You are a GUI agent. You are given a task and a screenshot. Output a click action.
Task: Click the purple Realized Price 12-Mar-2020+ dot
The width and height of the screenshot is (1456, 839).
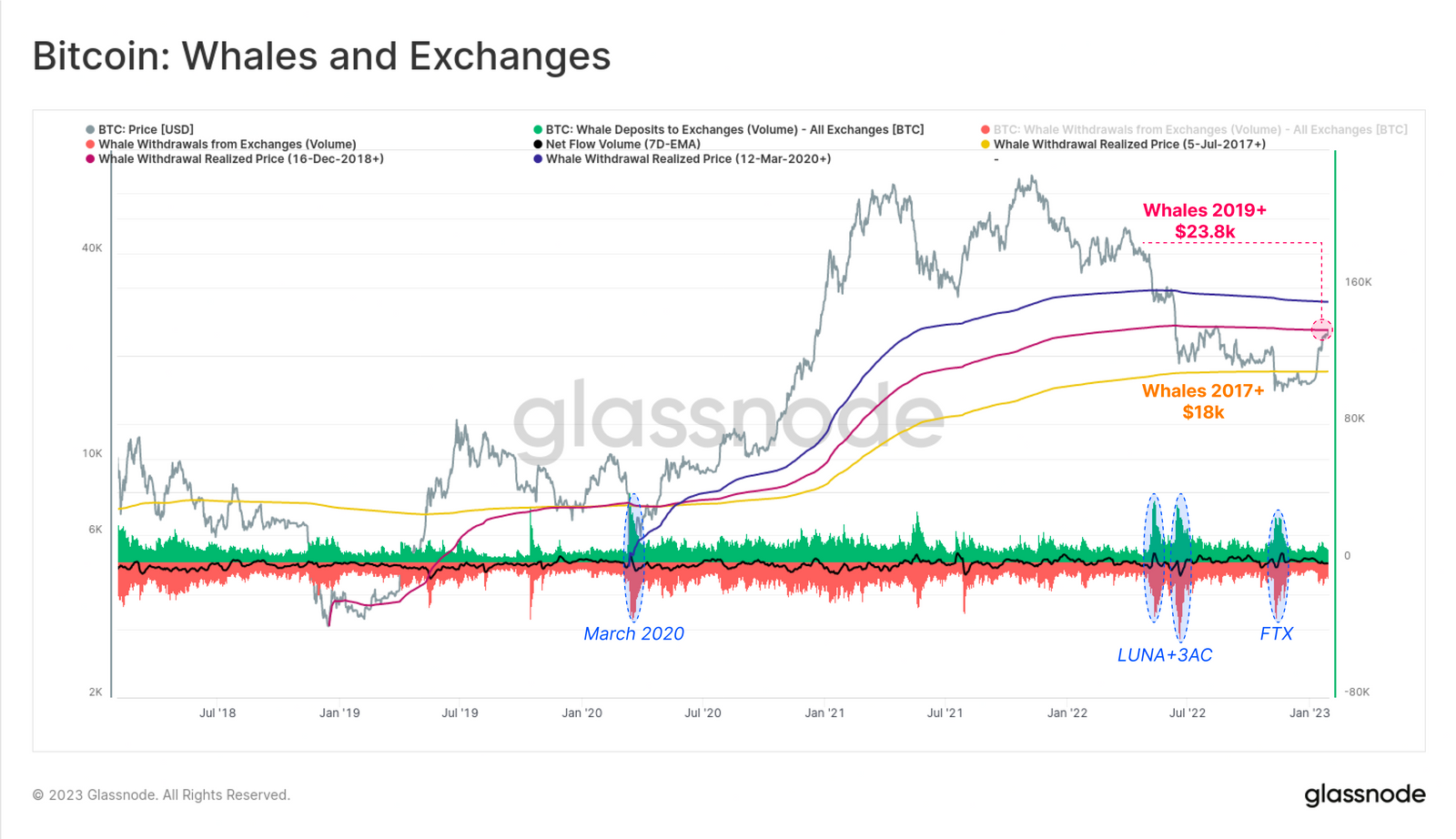[538, 158]
